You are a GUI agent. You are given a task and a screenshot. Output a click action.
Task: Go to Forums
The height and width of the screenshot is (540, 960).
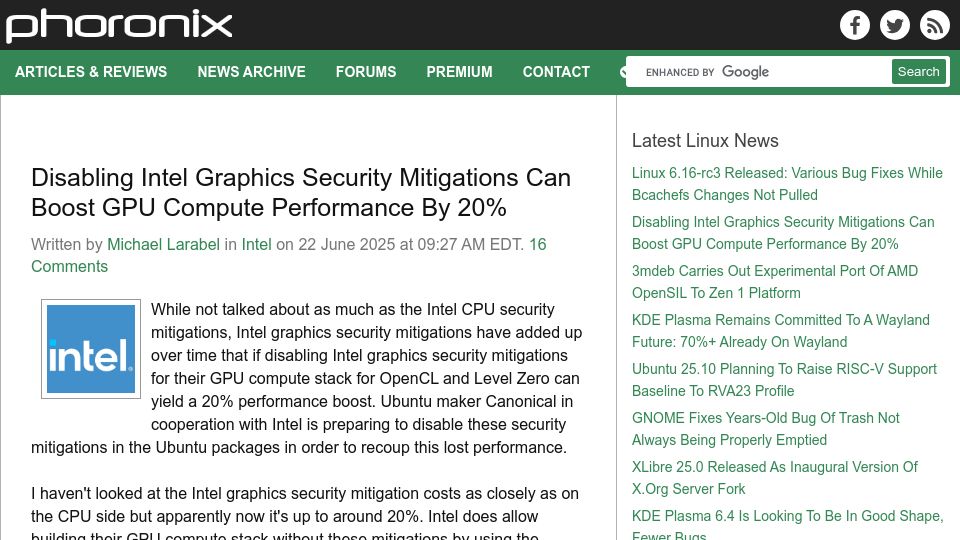click(366, 72)
